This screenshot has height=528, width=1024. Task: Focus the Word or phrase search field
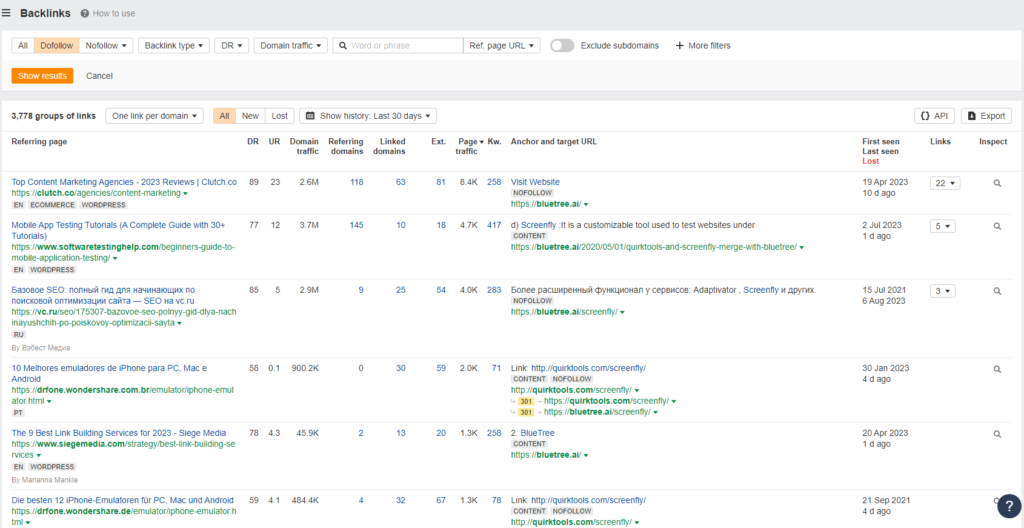pyautogui.click(x=398, y=46)
